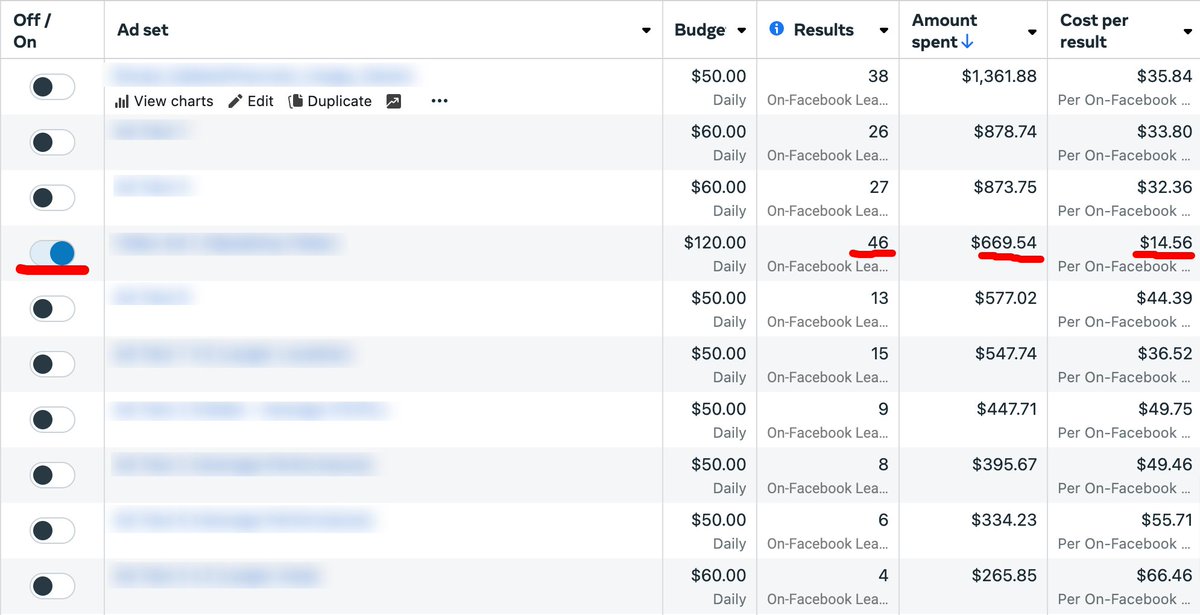Open the Results column dropdown arrow
Screen dimensions: 1200x615
(883, 31)
